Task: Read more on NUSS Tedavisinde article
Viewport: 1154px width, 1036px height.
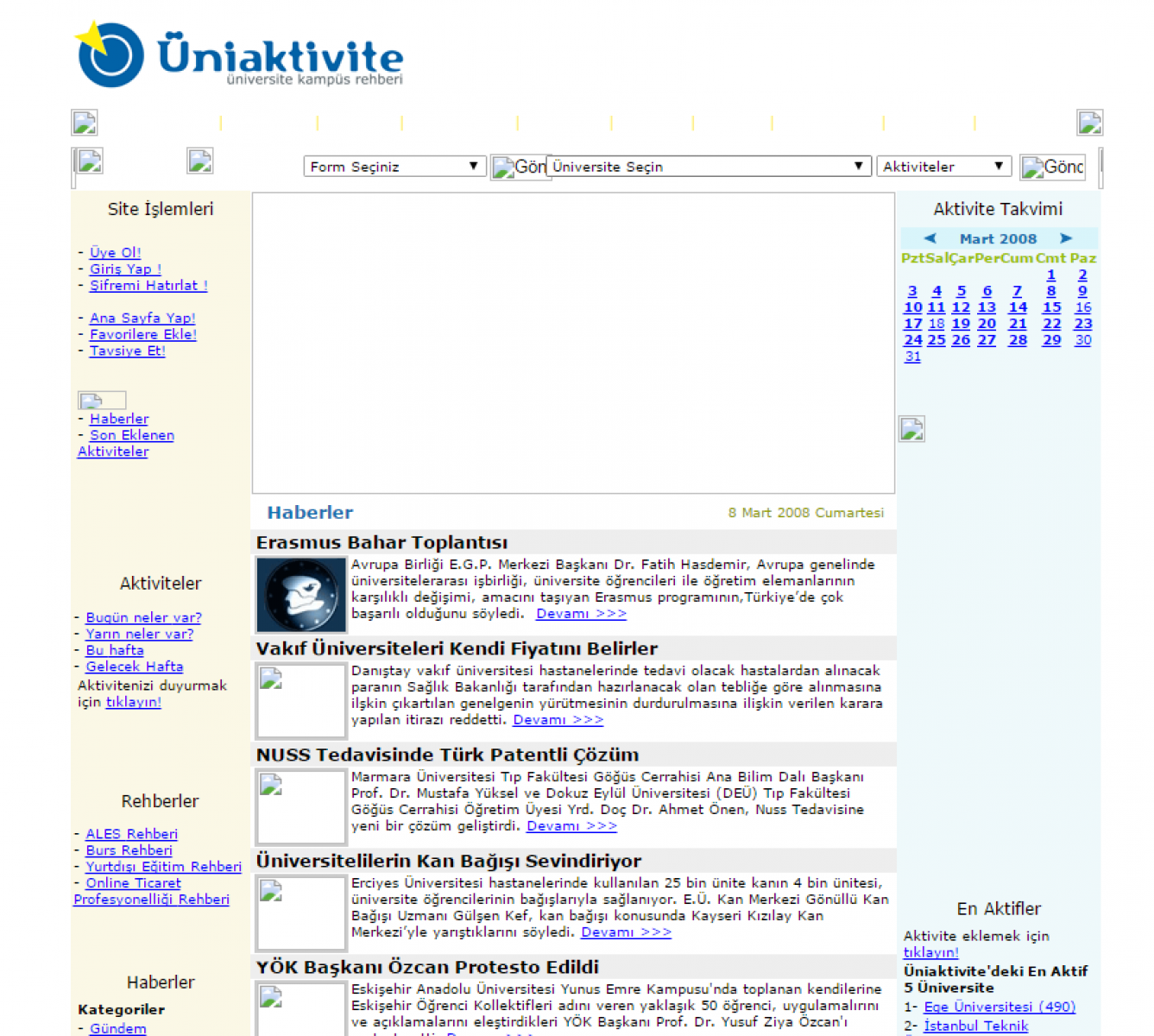Action: point(571,826)
